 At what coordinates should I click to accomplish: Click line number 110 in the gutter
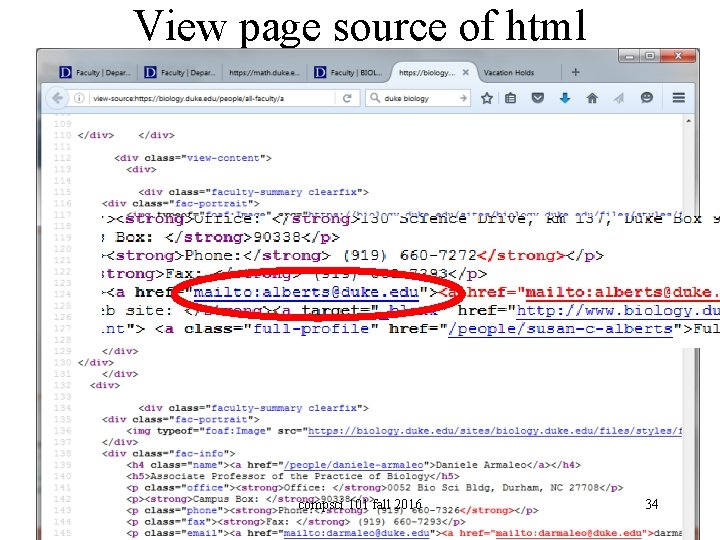point(62,135)
